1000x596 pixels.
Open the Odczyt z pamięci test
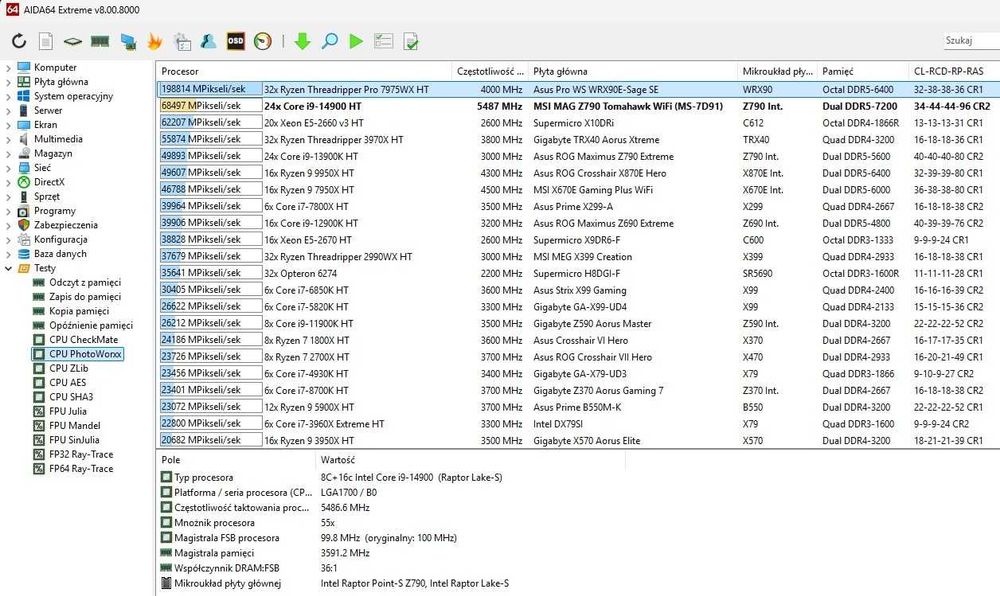click(x=85, y=282)
